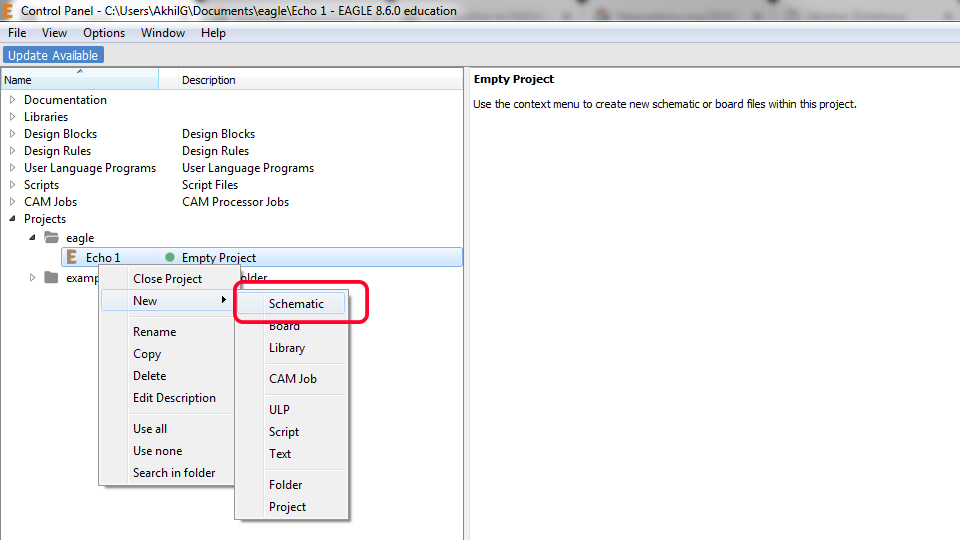The width and height of the screenshot is (960, 540).
Task: Create a new CAM Job from submenu
Action: 291,378
